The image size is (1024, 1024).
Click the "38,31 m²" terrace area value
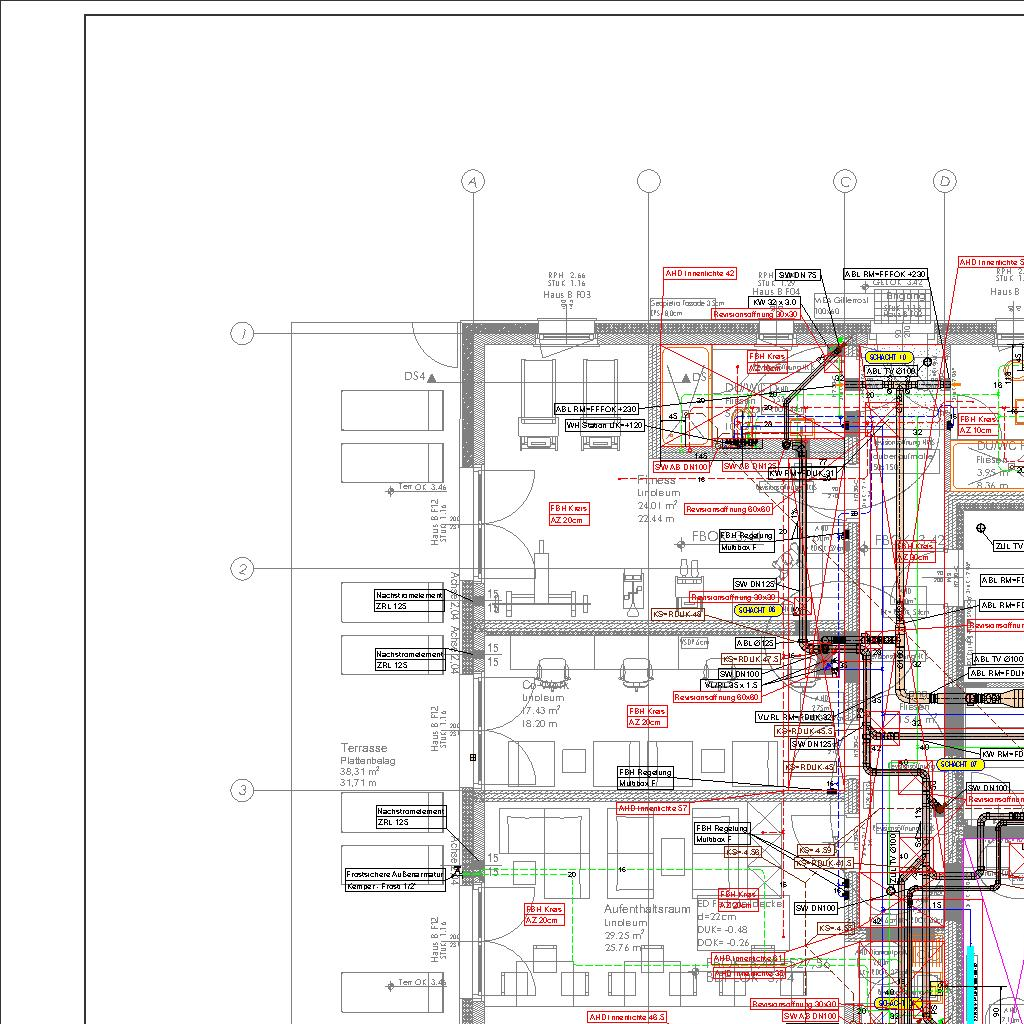tap(360, 771)
